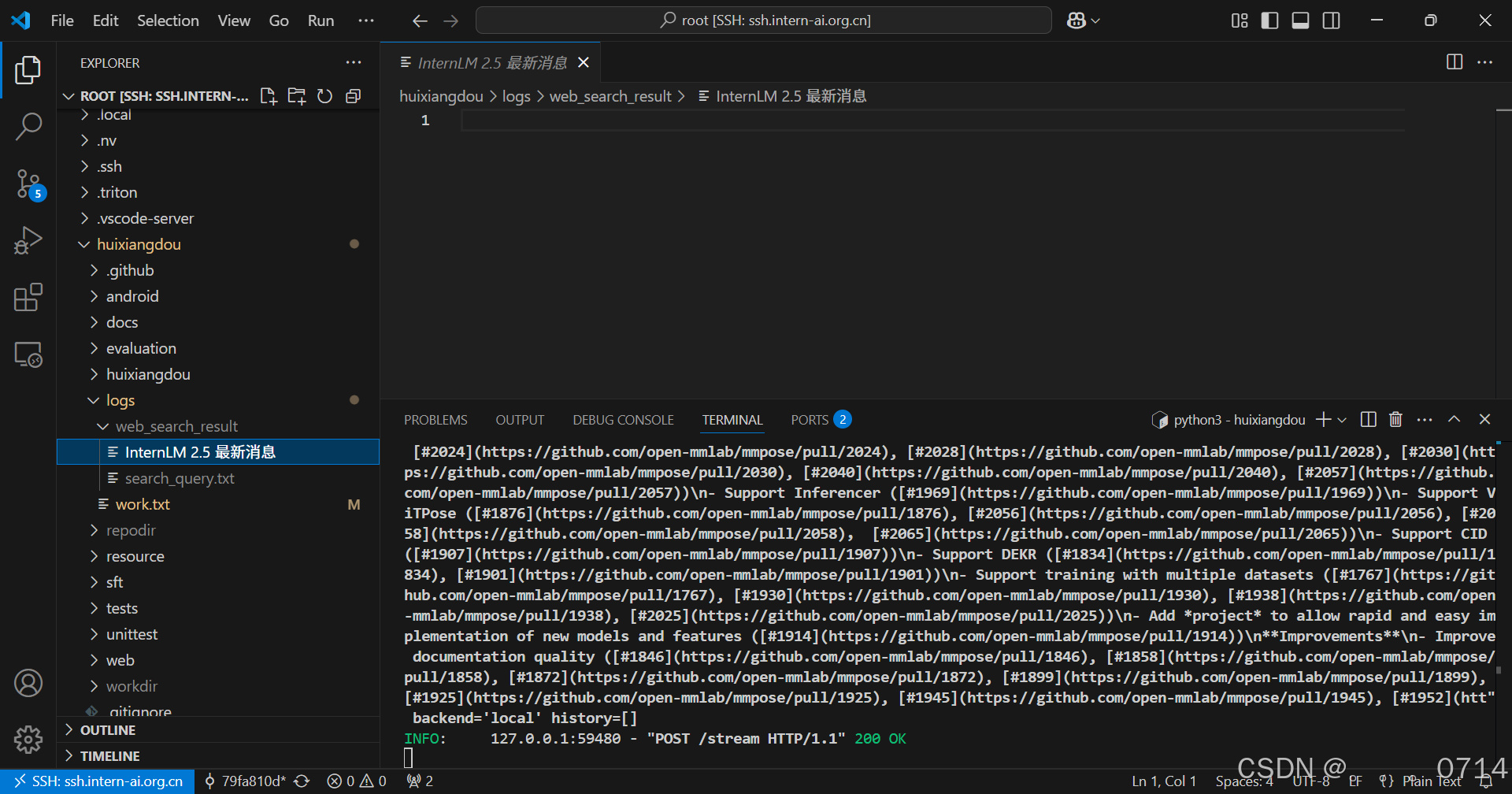
Task: Customize layout from title bar
Action: click(1240, 21)
